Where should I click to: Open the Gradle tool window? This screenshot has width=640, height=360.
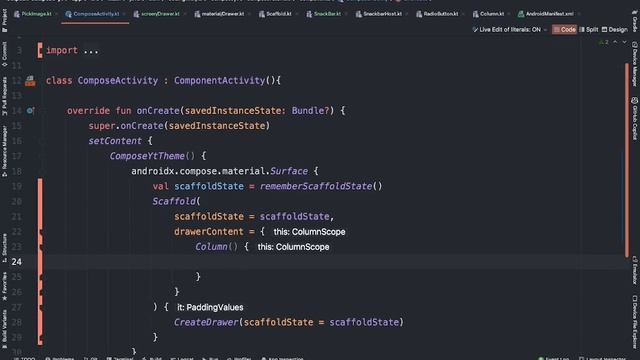pos(635,21)
